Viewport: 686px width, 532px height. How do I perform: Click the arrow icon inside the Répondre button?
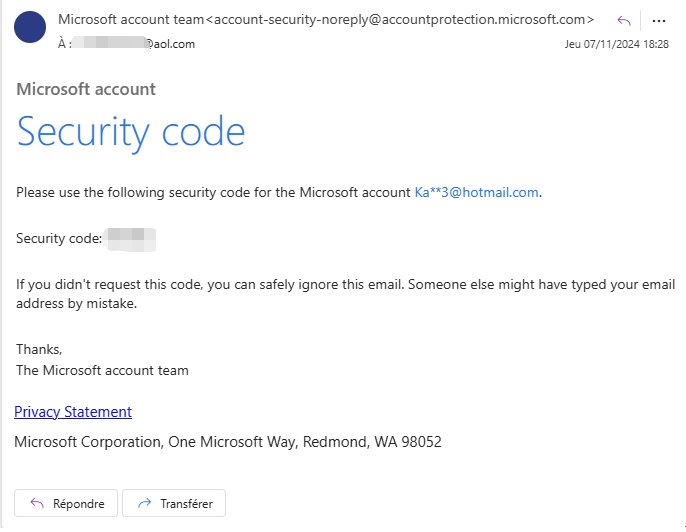(38, 503)
